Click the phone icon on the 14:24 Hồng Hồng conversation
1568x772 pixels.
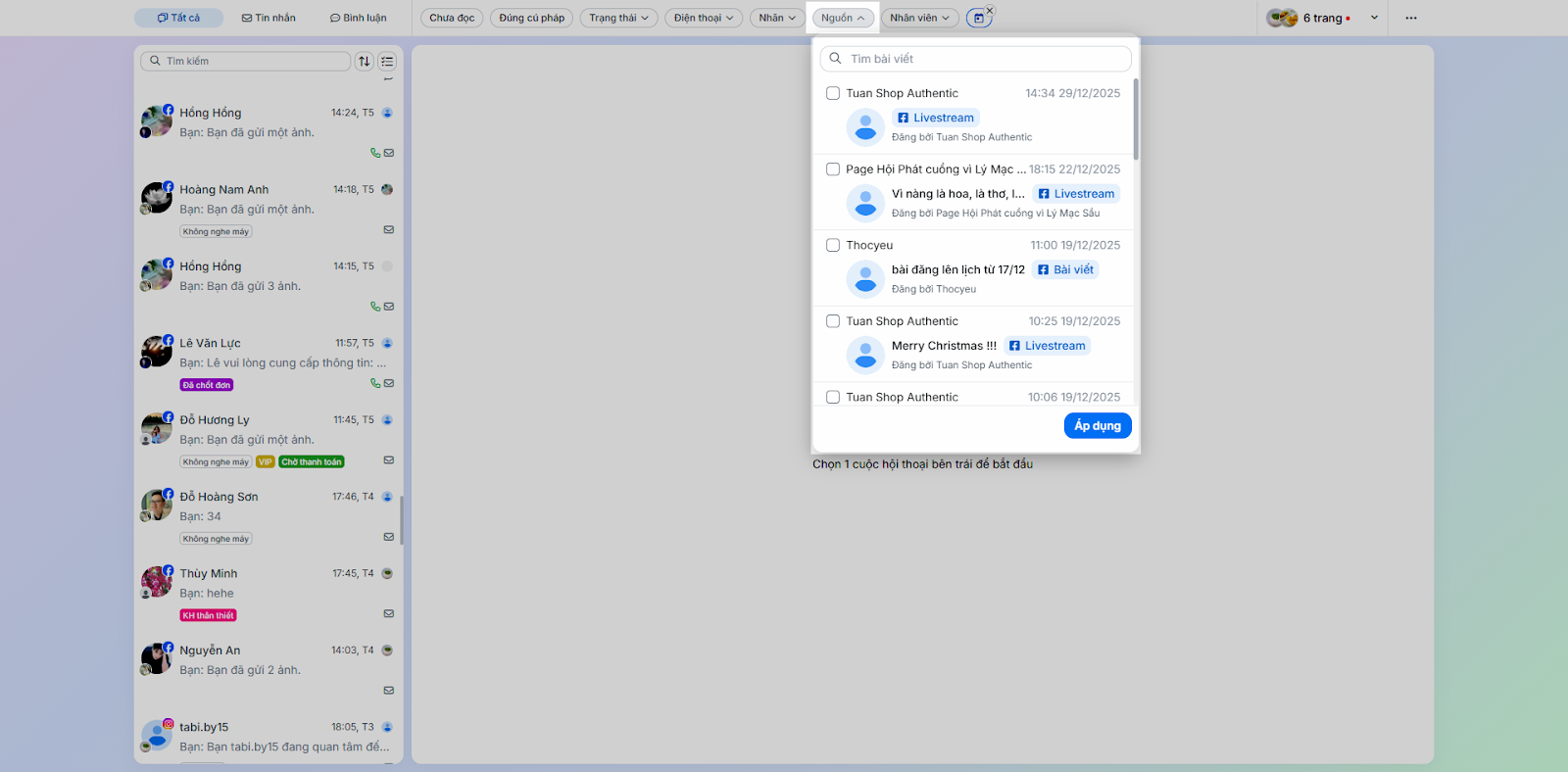point(375,153)
